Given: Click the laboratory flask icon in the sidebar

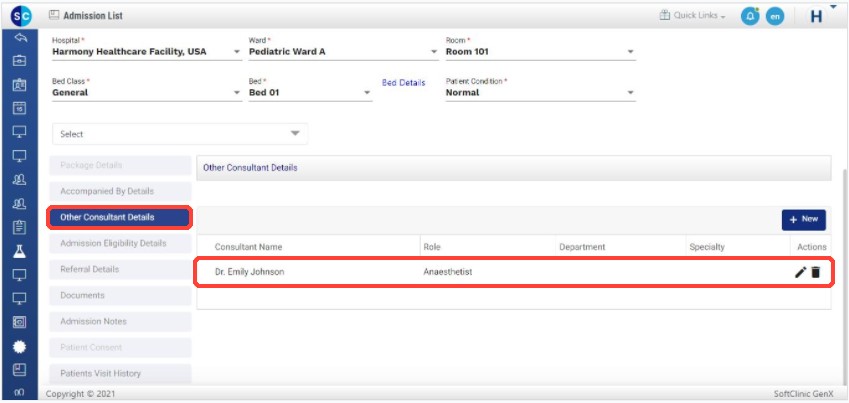Looking at the screenshot, I should [x=19, y=251].
